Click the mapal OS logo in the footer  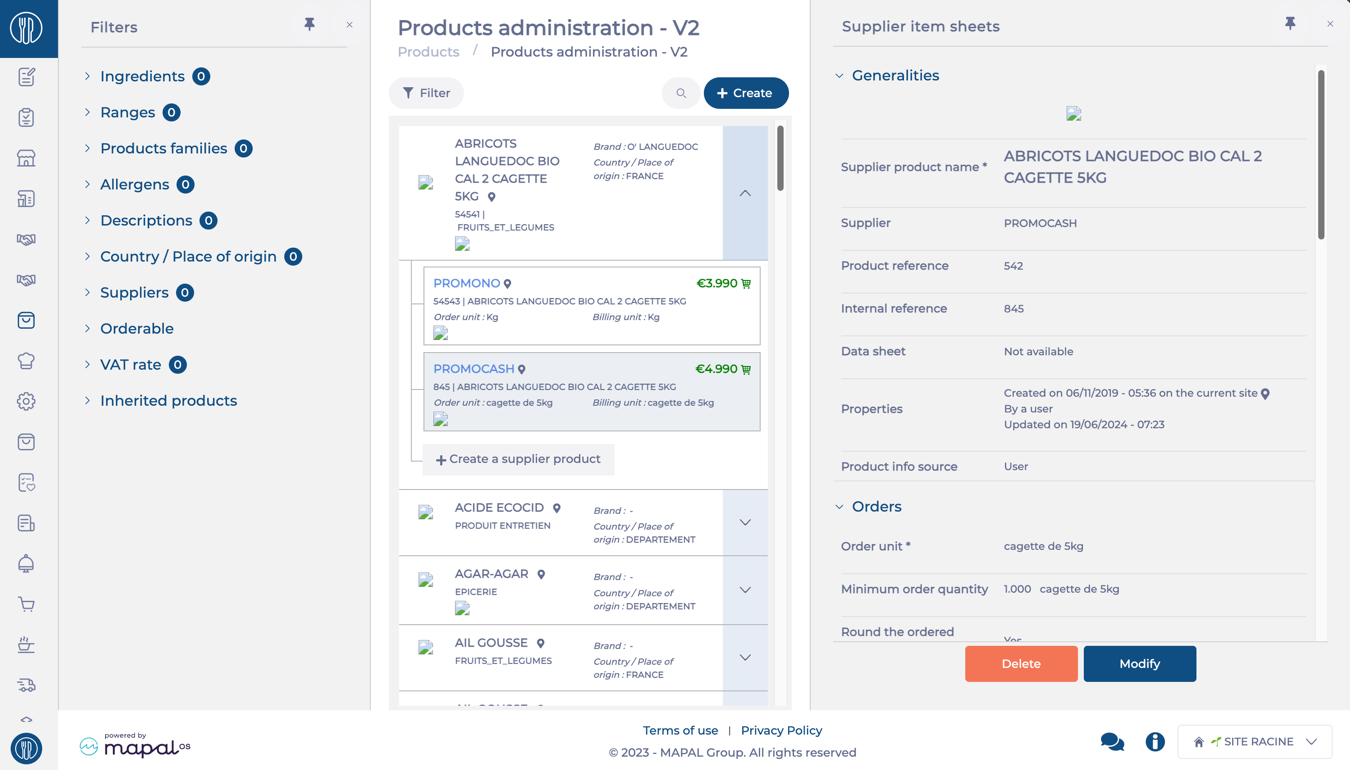[x=135, y=745]
